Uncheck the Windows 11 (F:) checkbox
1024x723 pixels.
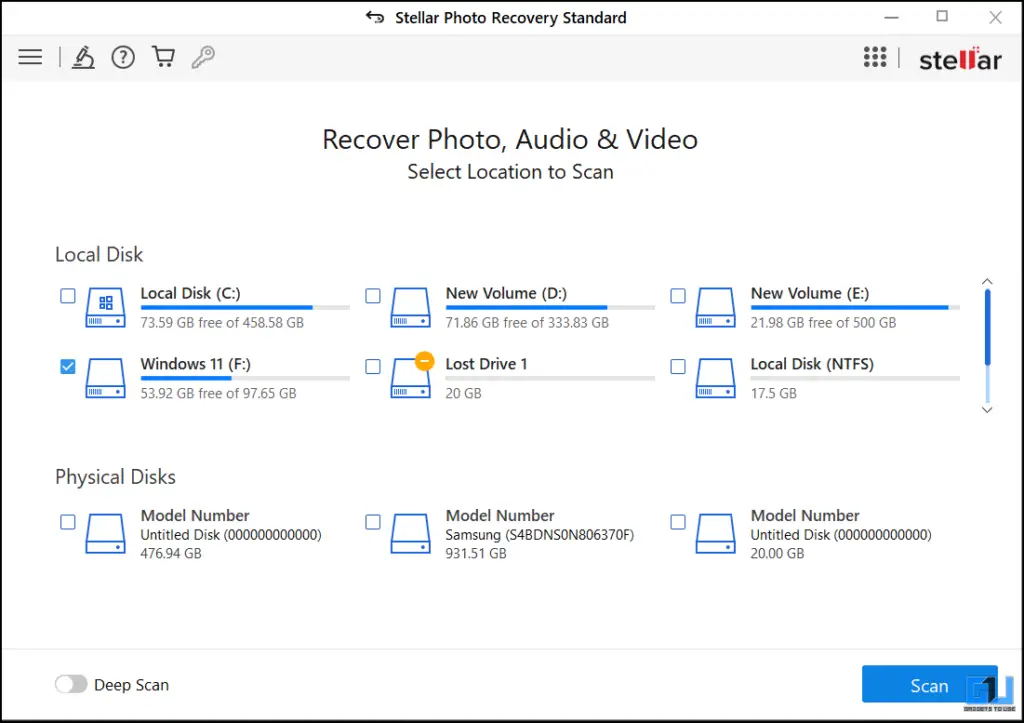coord(68,367)
